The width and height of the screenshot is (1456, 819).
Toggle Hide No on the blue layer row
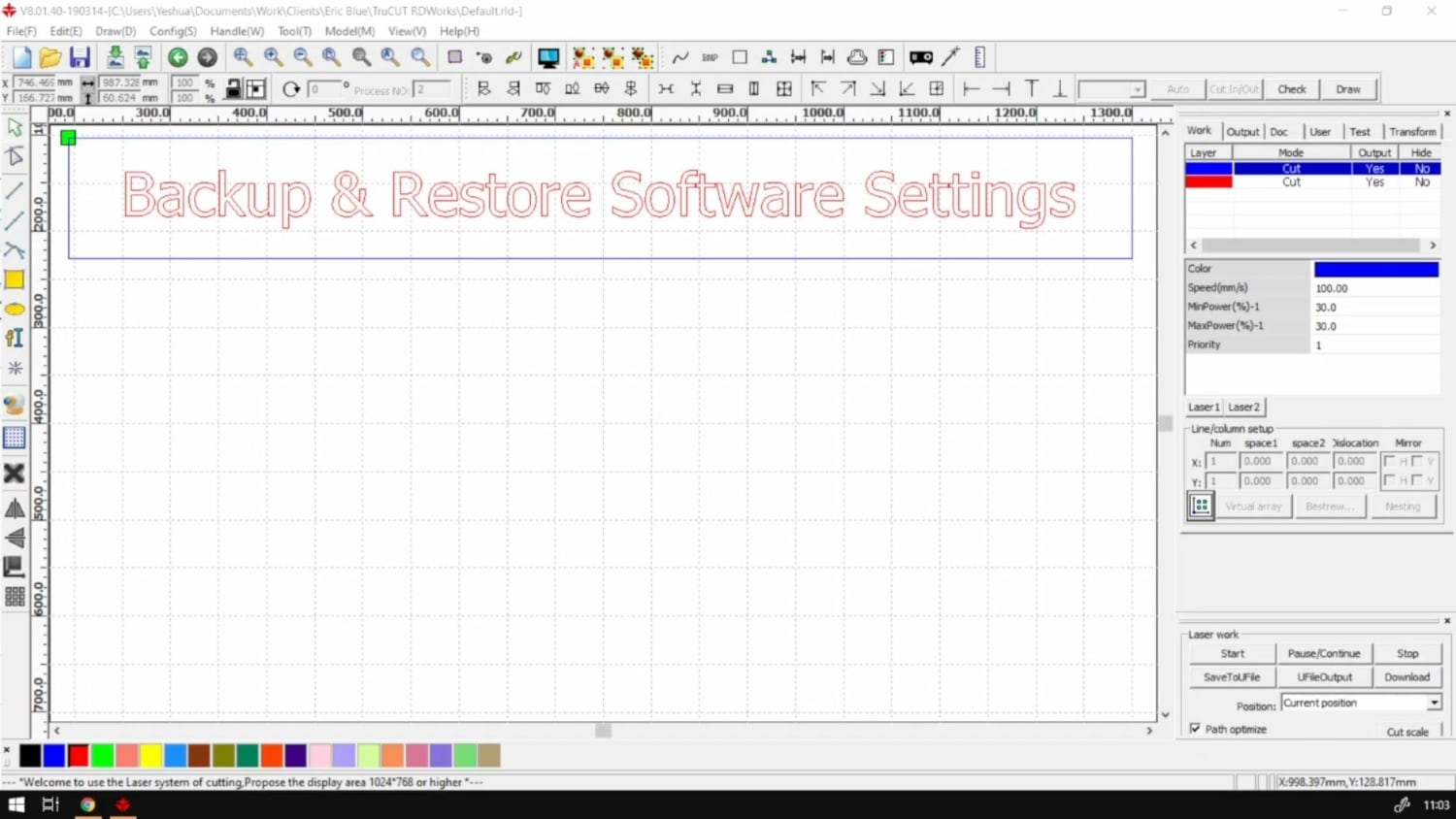(1421, 169)
